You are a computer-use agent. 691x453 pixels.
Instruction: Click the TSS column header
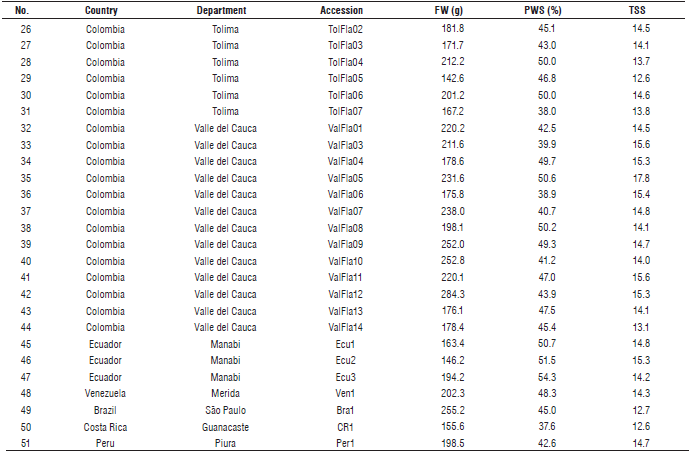(636, 9)
